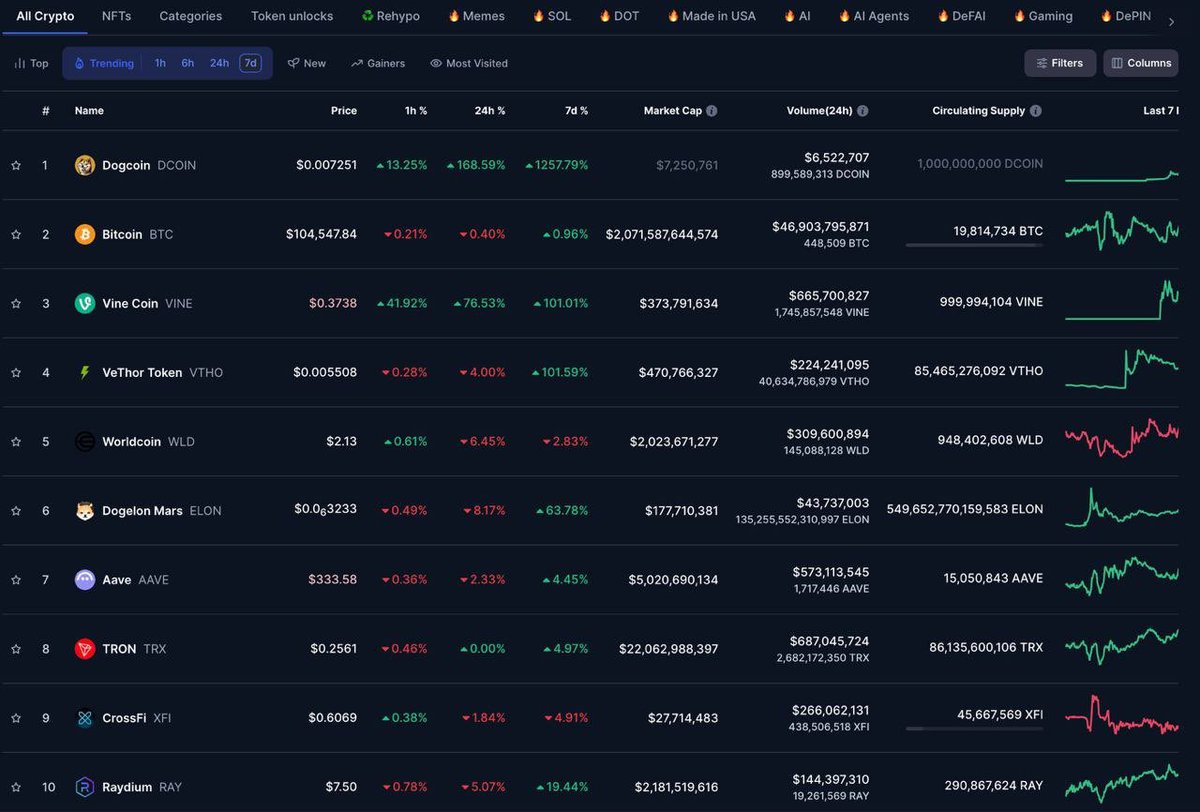The width and height of the screenshot is (1200, 812).
Task: Add Dogcoin to watchlist with star
Action: [x=16, y=165]
